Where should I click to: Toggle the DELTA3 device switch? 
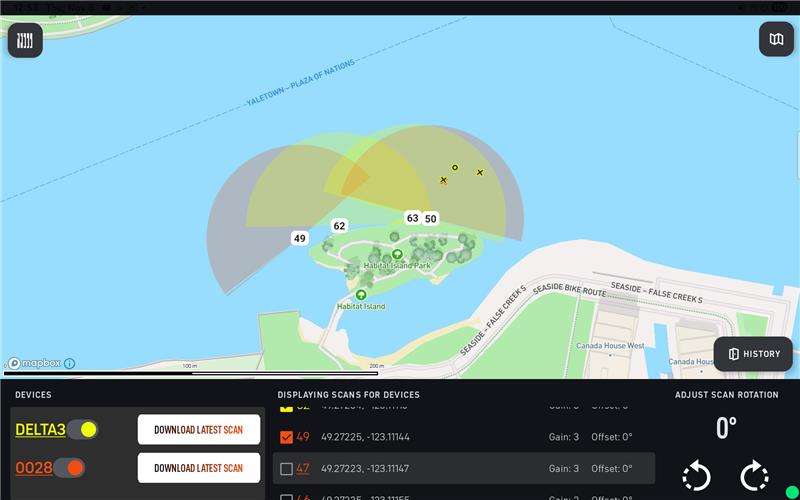pyautogui.click(x=83, y=430)
